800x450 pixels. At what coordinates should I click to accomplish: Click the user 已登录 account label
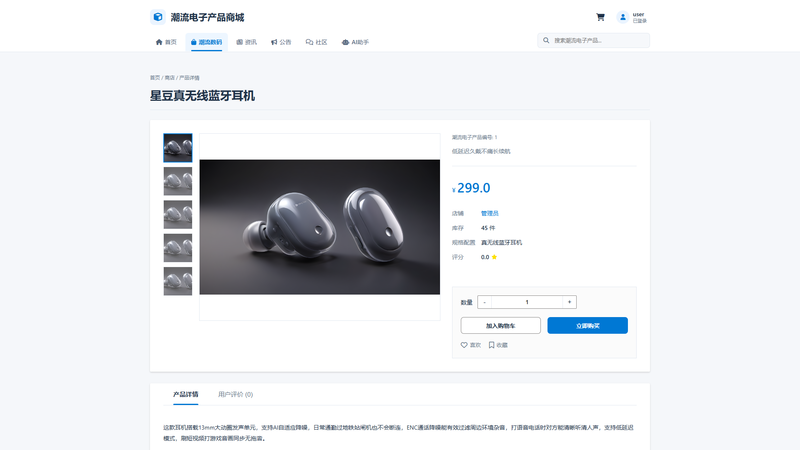coord(639,17)
